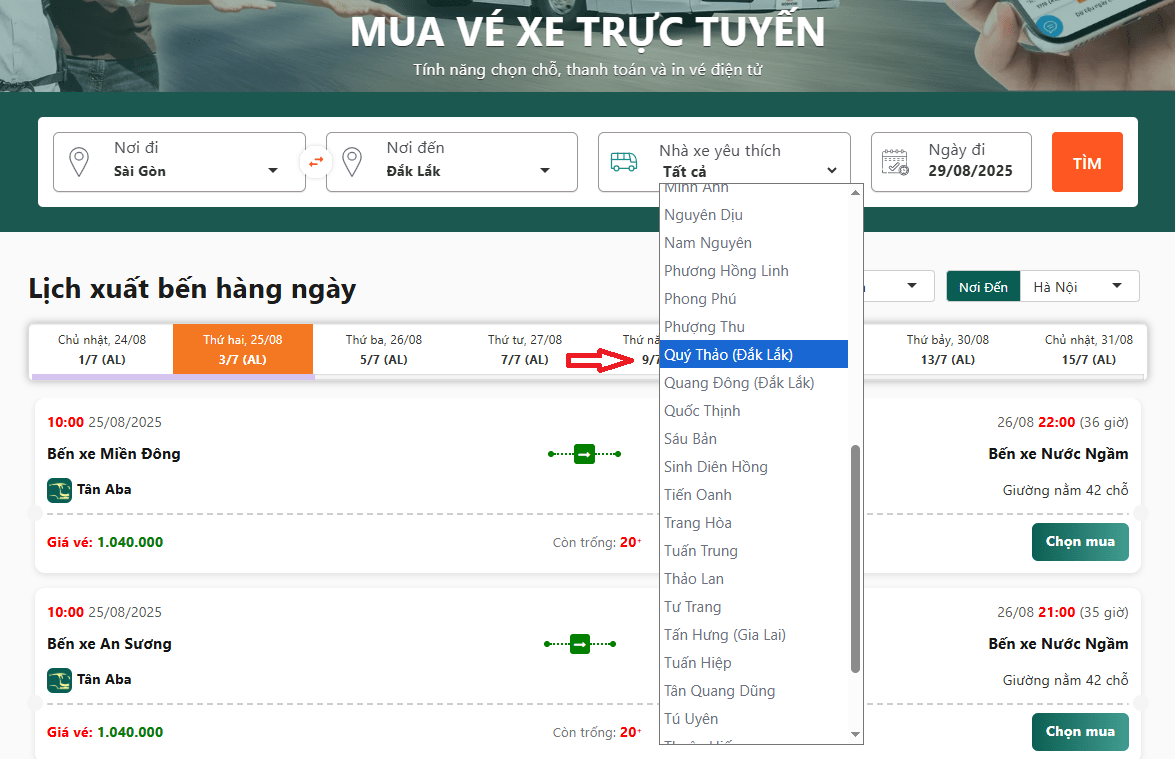Click the calendar icon beside Ngày đi

895,162
